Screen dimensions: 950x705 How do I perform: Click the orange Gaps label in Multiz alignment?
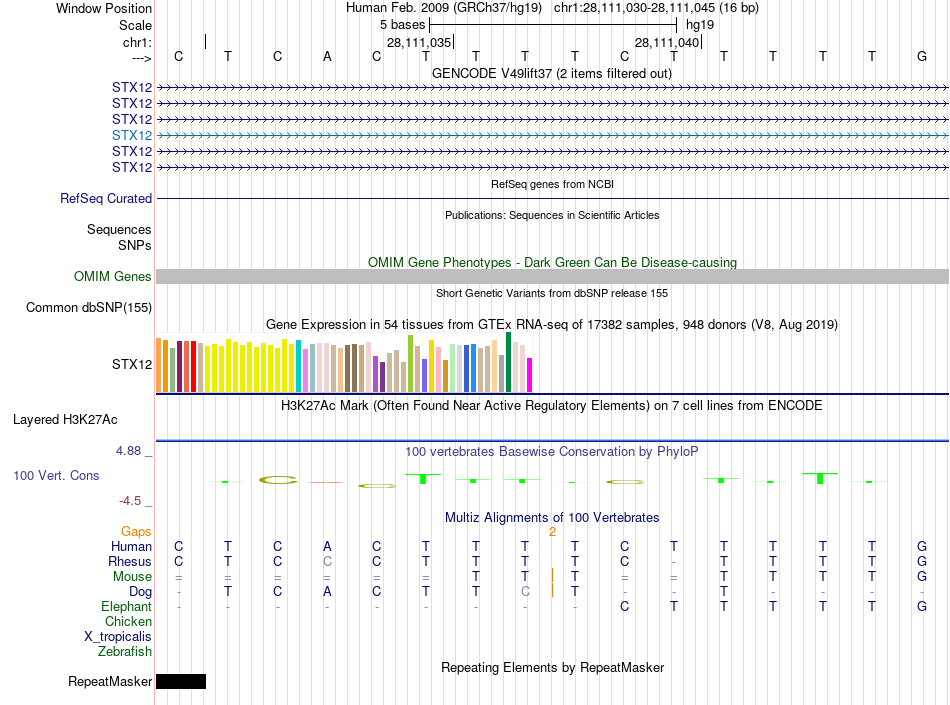136,531
